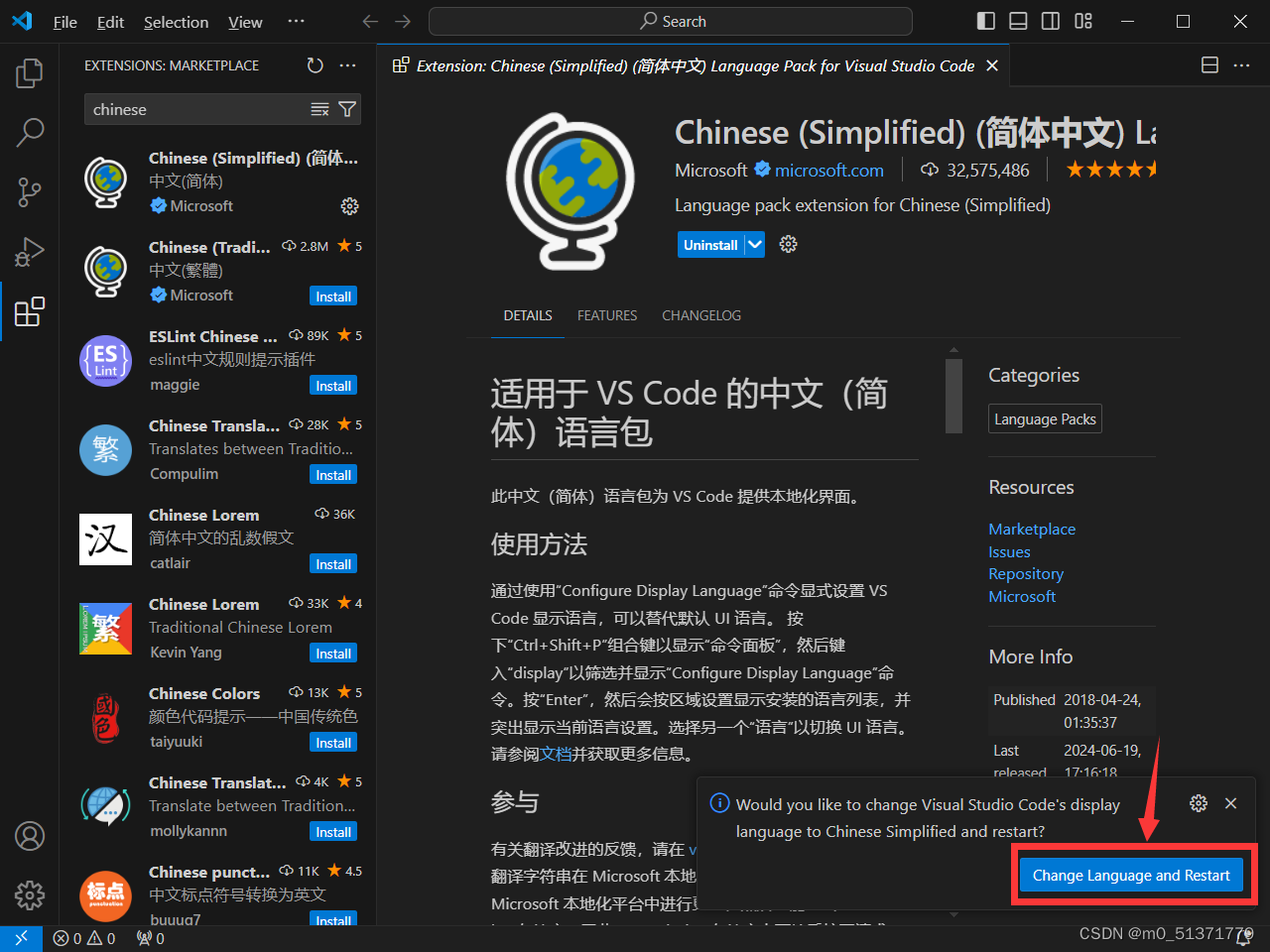Screen dimensions: 1270x952
Task: Open remote window status bar icon
Action: pyautogui.click(x=21, y=938)
